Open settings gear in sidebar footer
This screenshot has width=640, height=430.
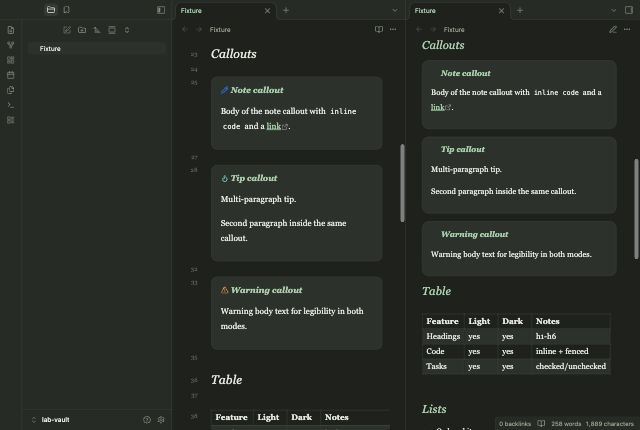tap(161, 420)
